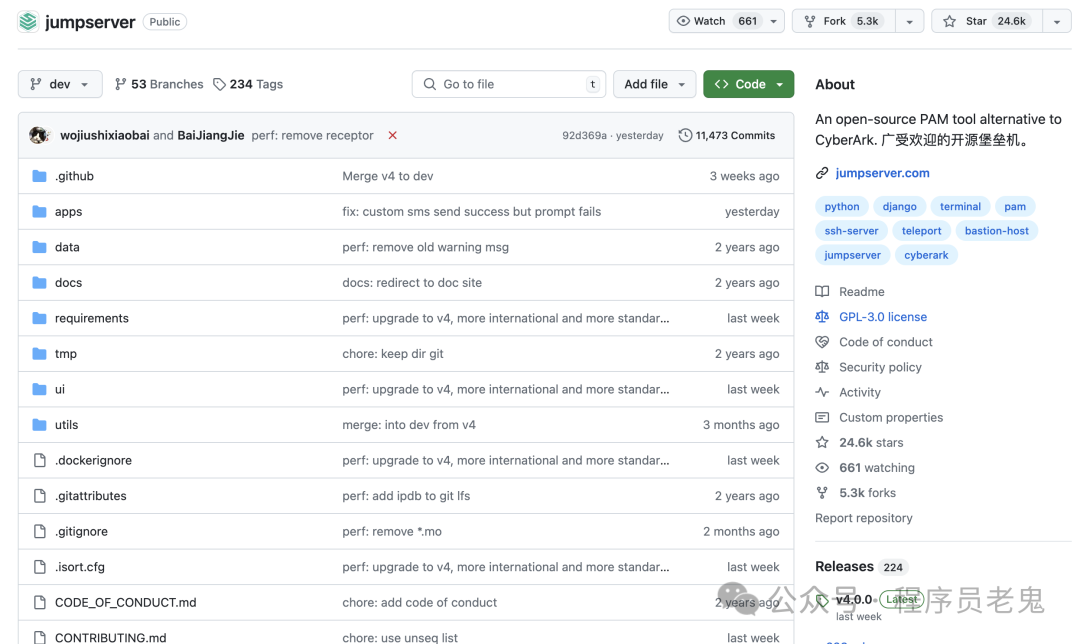This screenshot has width=1080, height=644.
Task: View 53 Branches list
Action: 159,84
